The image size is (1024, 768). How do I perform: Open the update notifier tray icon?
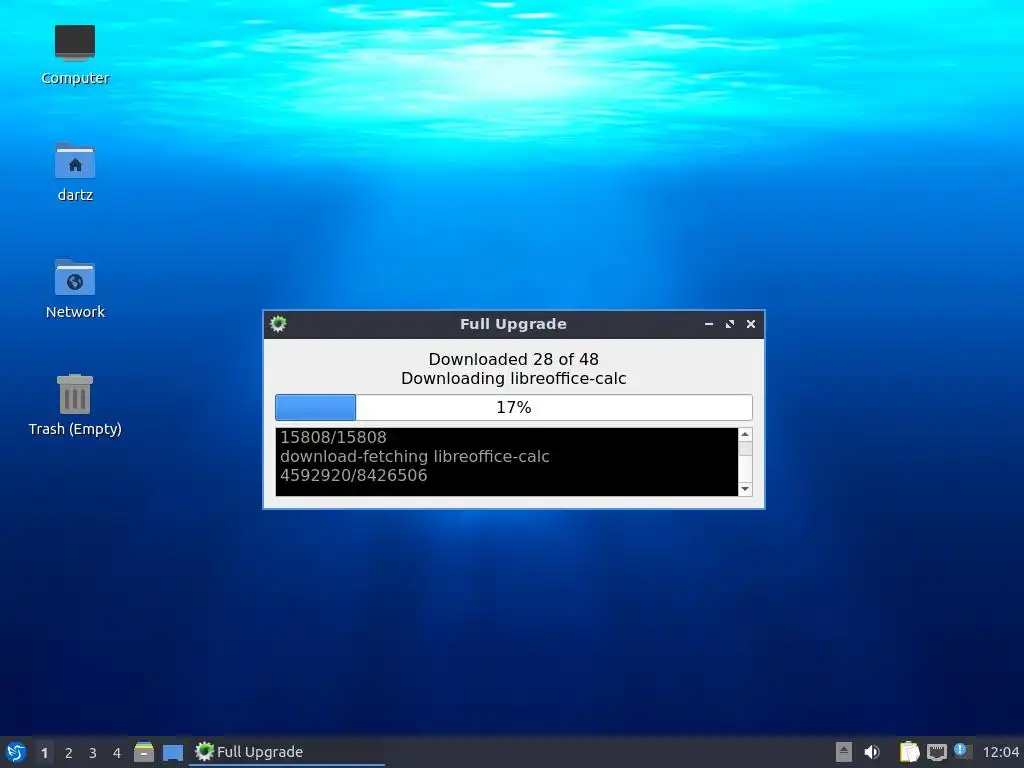point(962,751)
